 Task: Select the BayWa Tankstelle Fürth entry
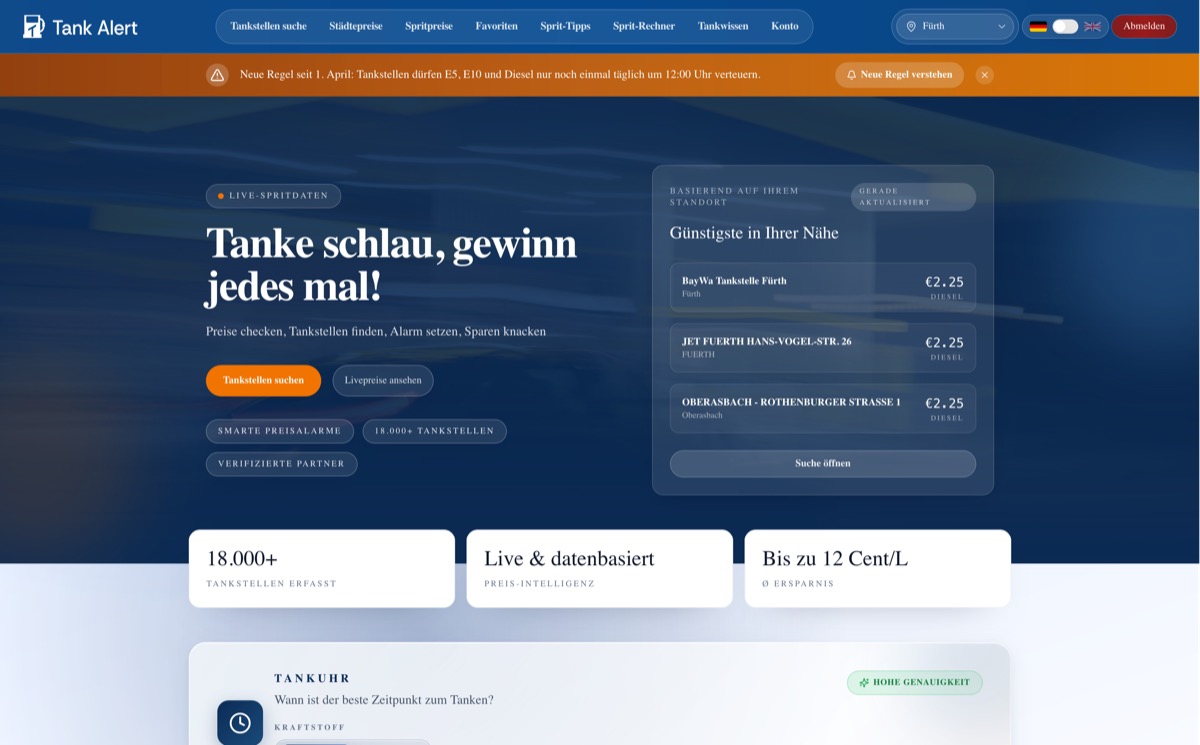click(x=823, y=287)
